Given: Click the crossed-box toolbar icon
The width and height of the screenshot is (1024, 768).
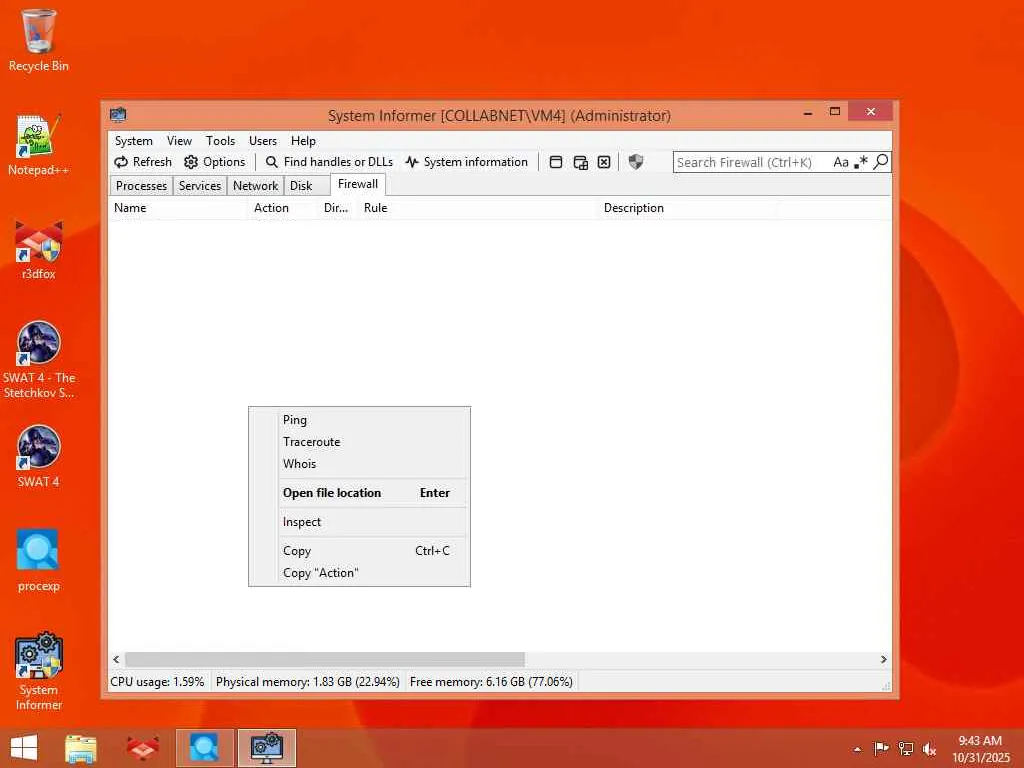Looking at the screenshot, I should coord(604,162).
